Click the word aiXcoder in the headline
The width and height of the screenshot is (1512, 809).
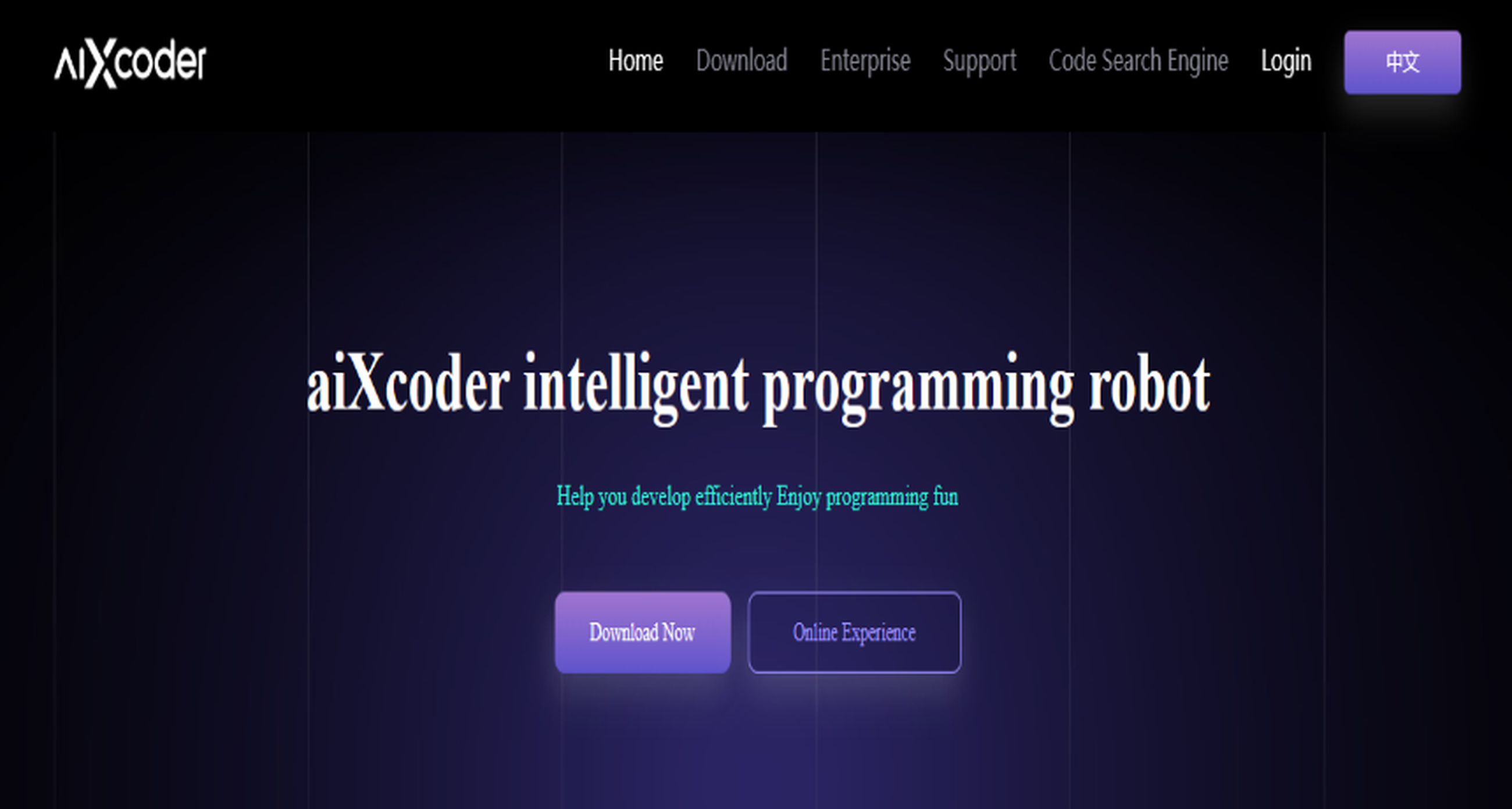pos(408,384)
